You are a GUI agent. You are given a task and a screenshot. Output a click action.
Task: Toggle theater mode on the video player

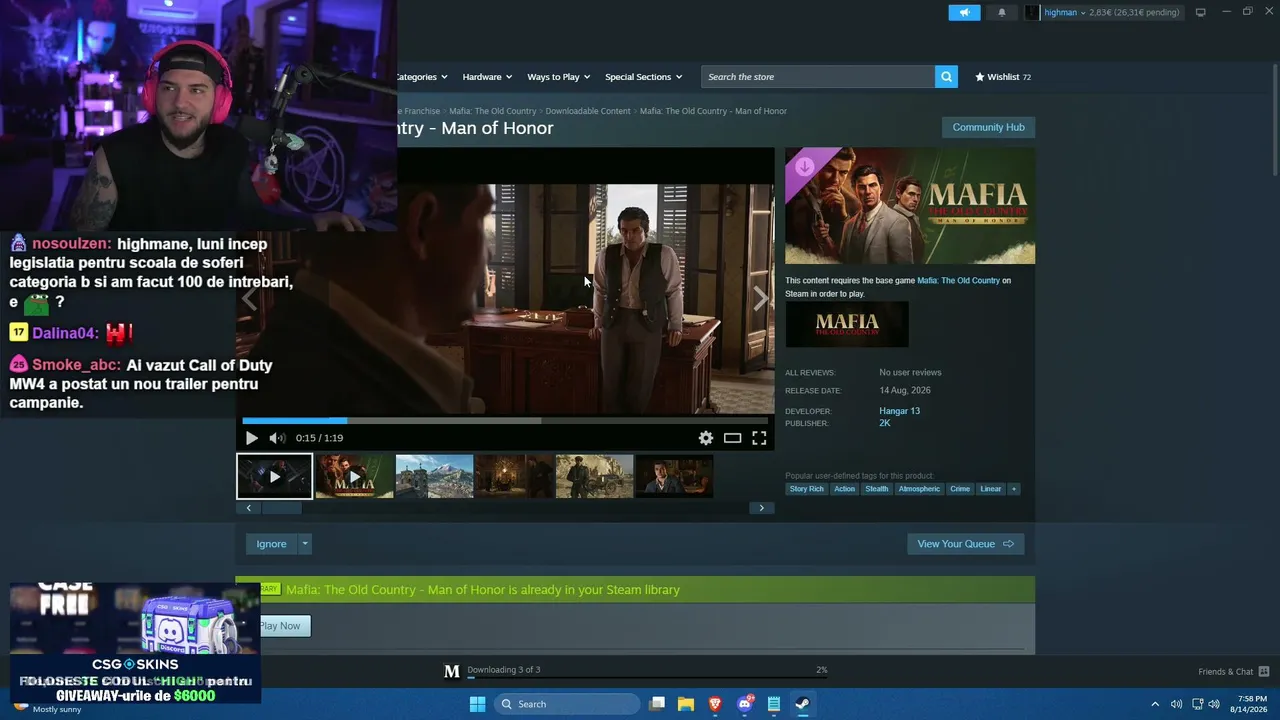(733, 438)
